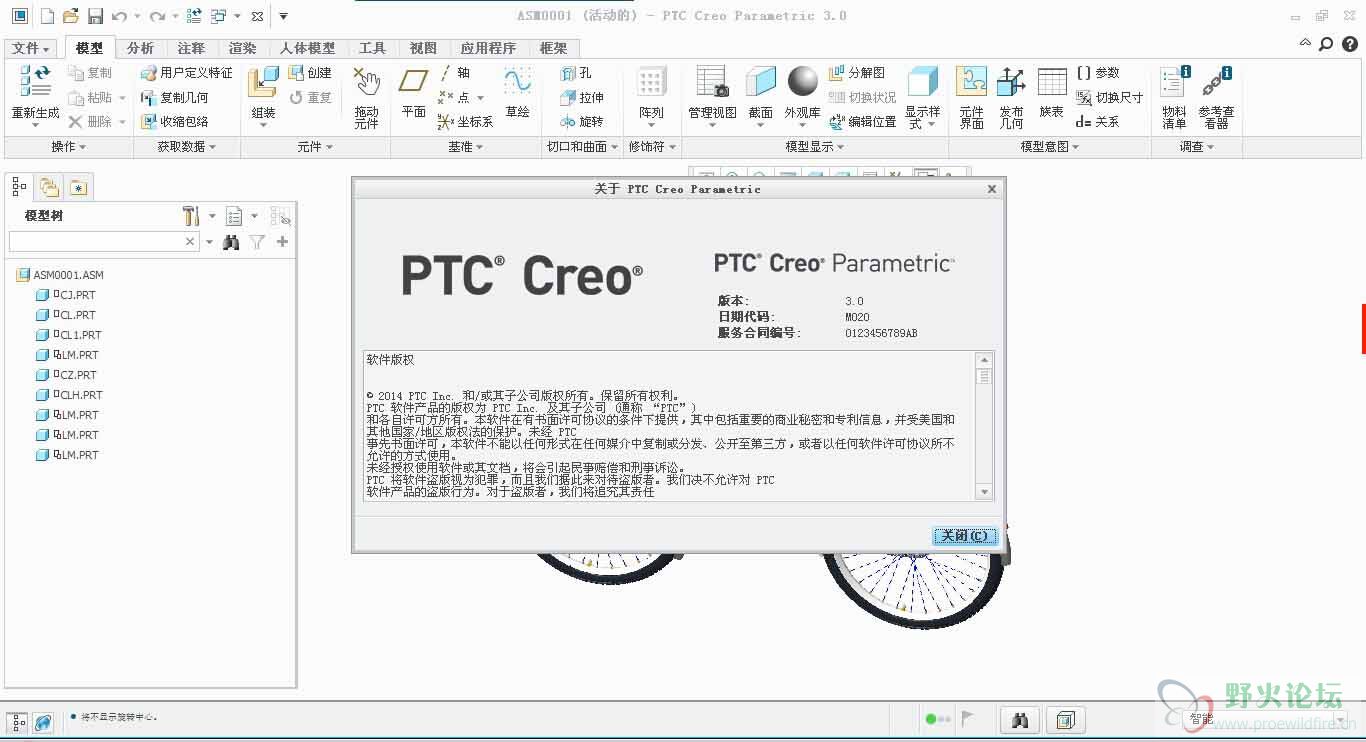Viewport: 1366px width, 742px height.
Task: Save the model with the floppy disk icon
Action: pos(95,16)
